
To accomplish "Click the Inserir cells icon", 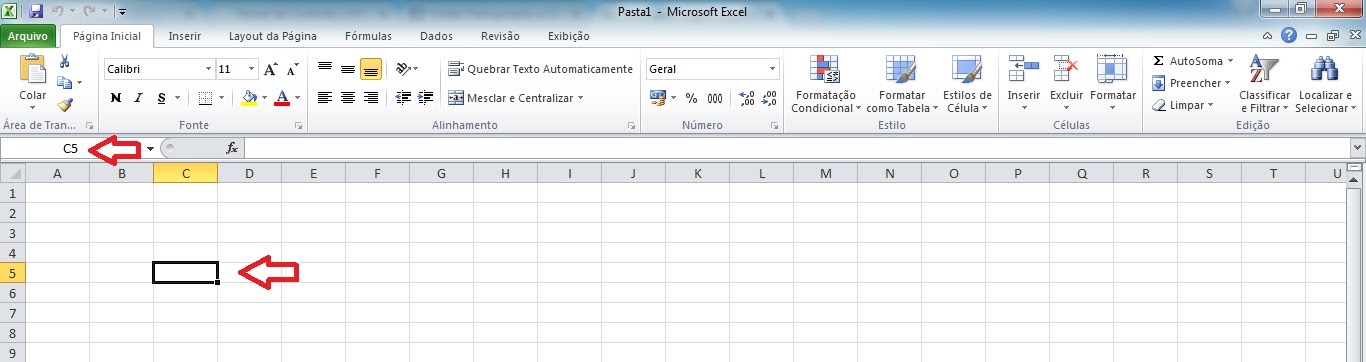I will click(x=1024, y=69).
